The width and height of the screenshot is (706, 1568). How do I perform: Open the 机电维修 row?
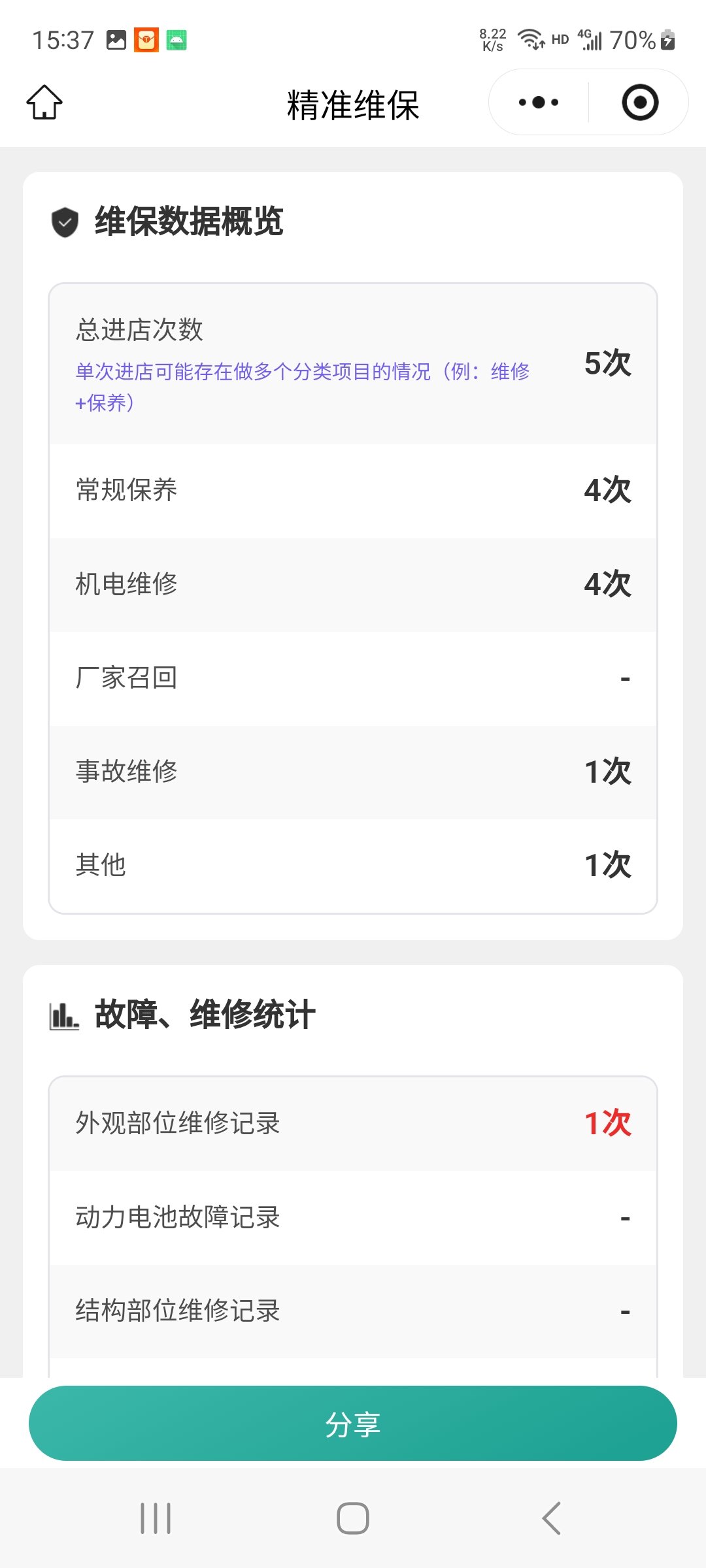353,584
